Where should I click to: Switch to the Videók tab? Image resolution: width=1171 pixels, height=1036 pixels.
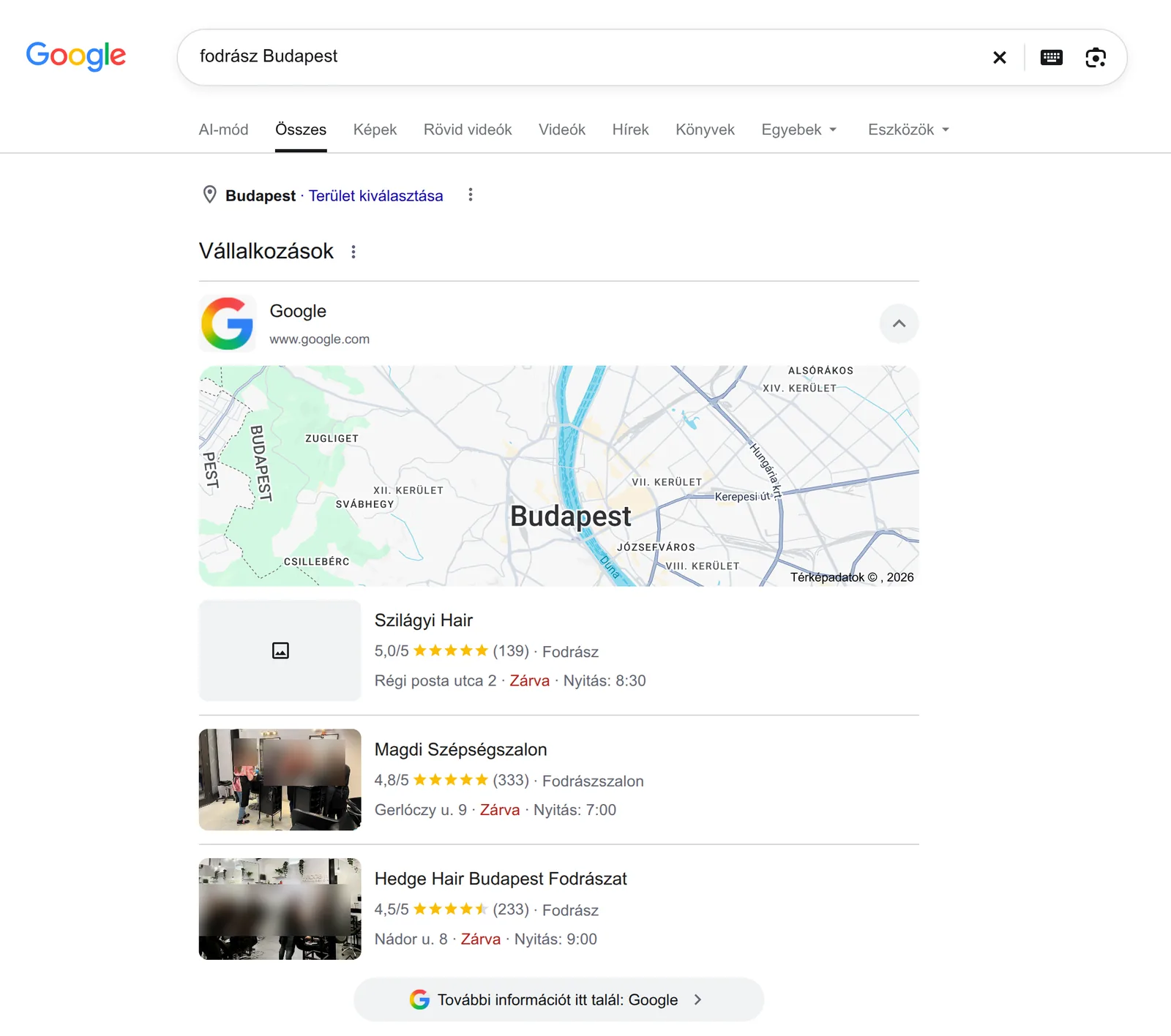click(x=562, y=129)
